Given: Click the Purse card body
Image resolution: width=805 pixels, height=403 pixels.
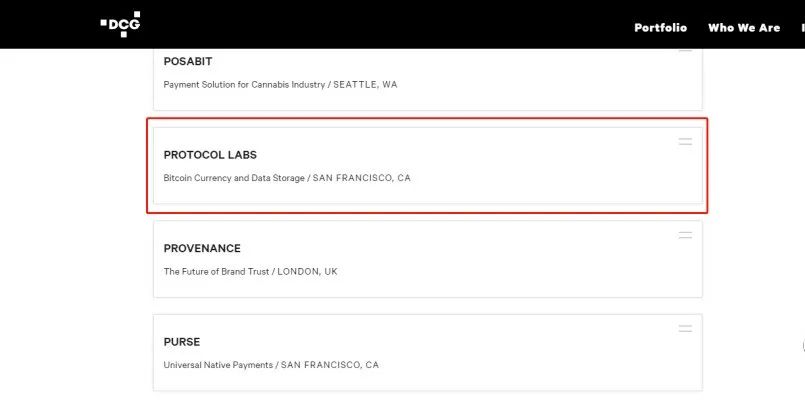Looking at the screenshot, I should coord(427,352).
